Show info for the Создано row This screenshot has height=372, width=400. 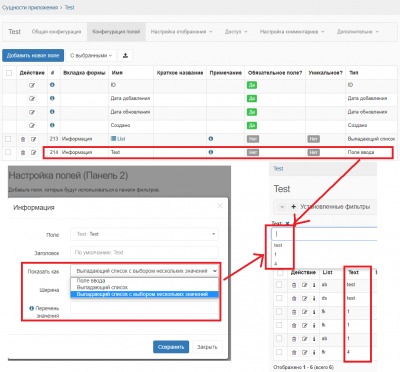pyautogui.click(x=52, y=125)
